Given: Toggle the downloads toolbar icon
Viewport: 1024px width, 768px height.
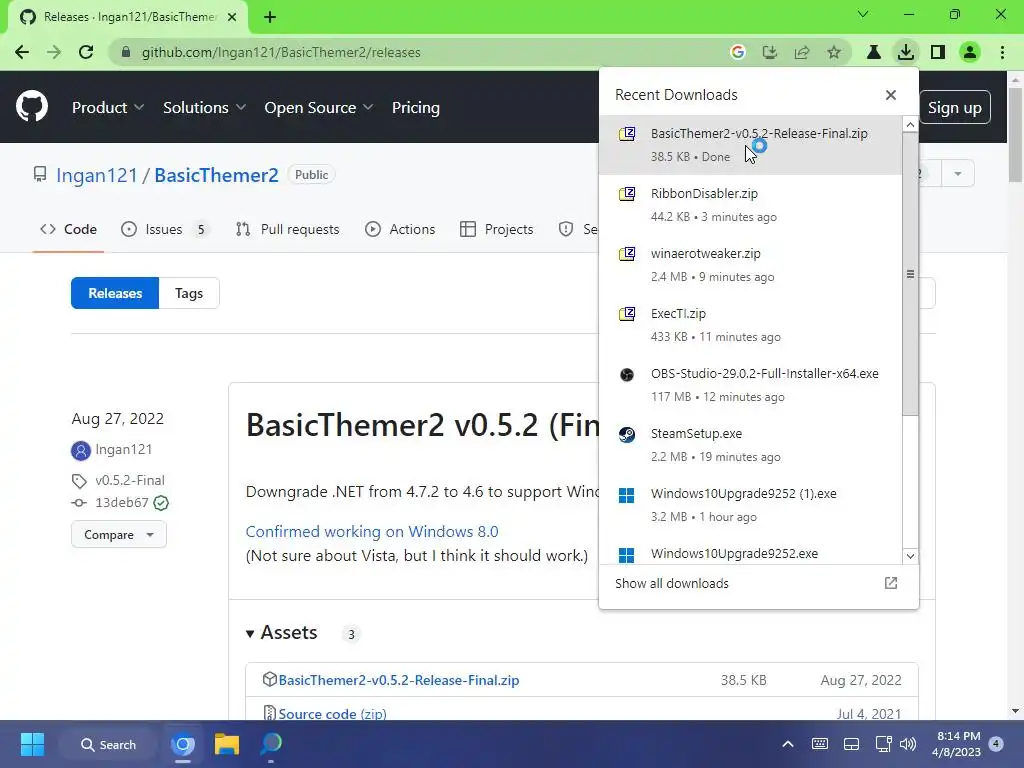Looking at the screenshot, I should (x=906, y=52).
